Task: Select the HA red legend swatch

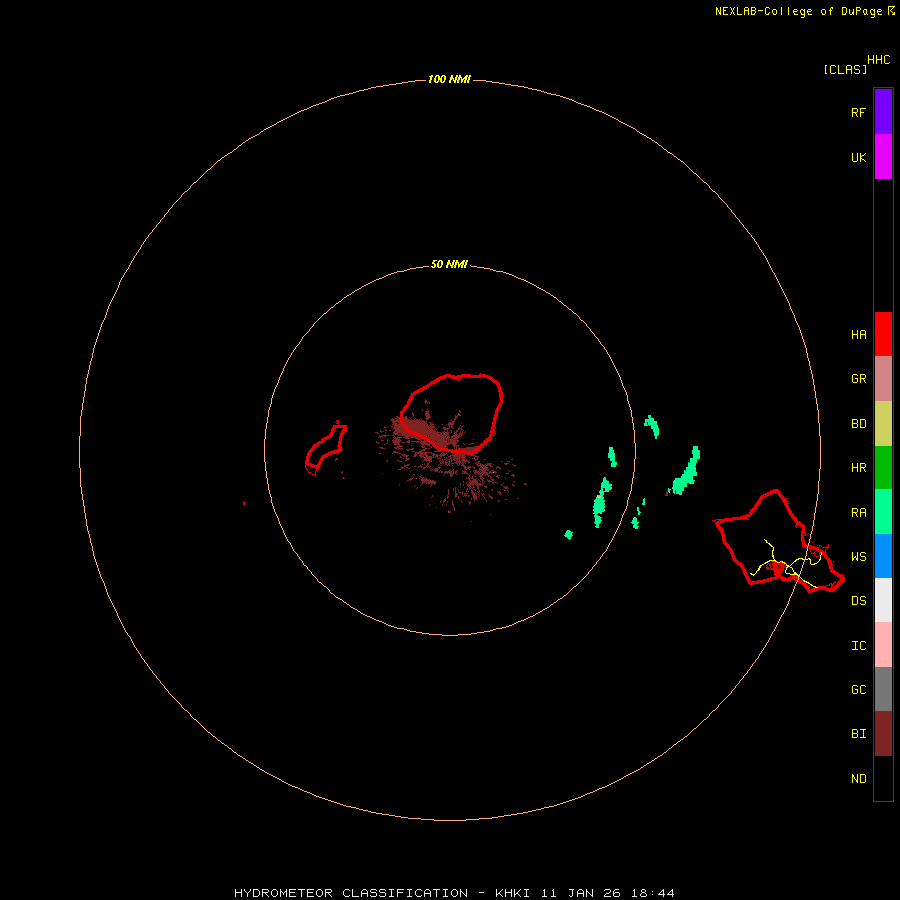Action: [x=883, y=334]
